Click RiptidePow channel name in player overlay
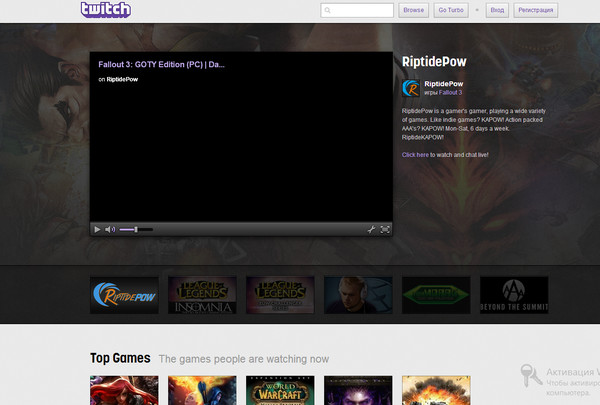Screen dimensions: 600x405 coord(122,79)
